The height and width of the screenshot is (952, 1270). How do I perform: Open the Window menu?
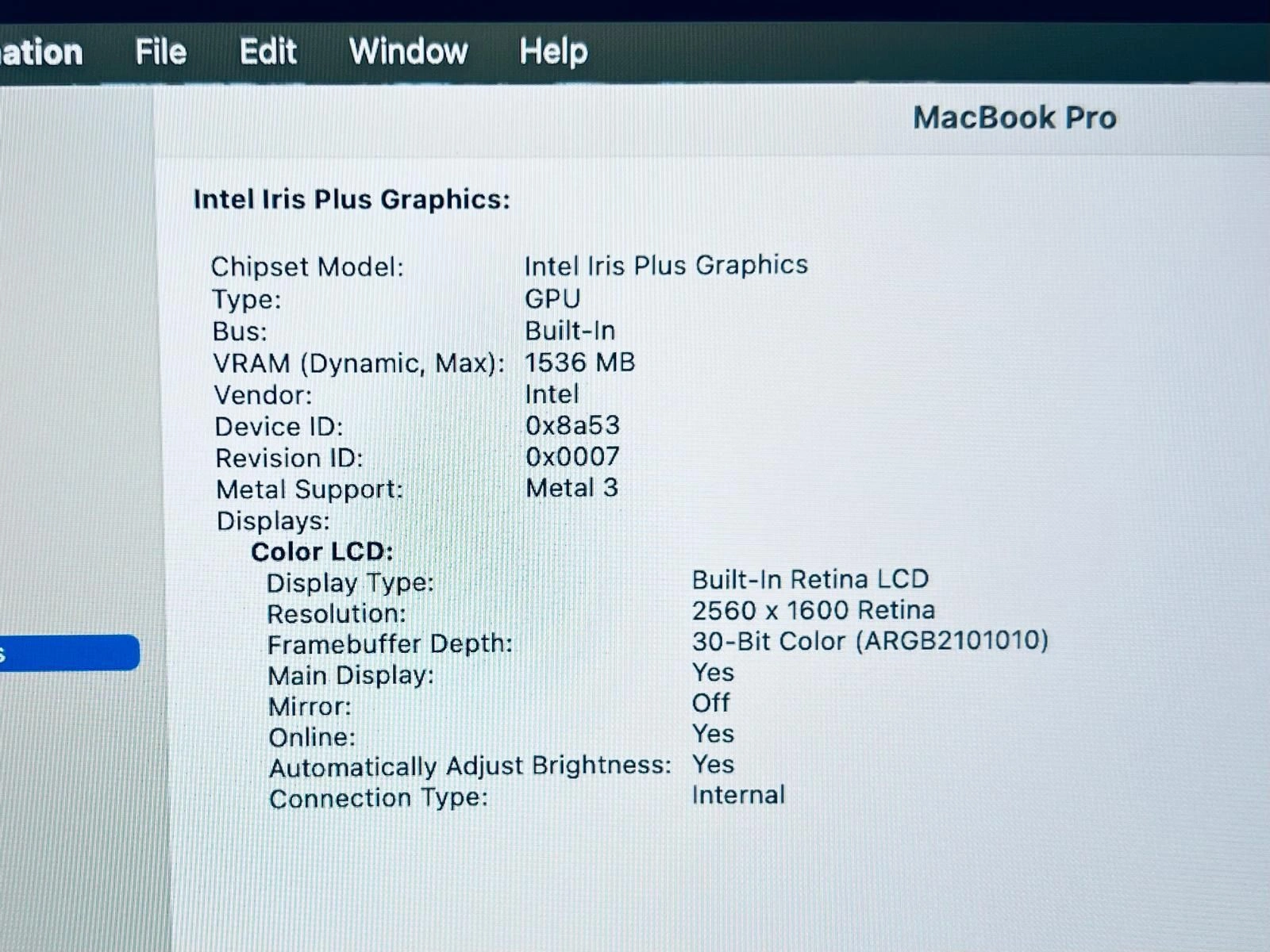click(x=408, y=52)
